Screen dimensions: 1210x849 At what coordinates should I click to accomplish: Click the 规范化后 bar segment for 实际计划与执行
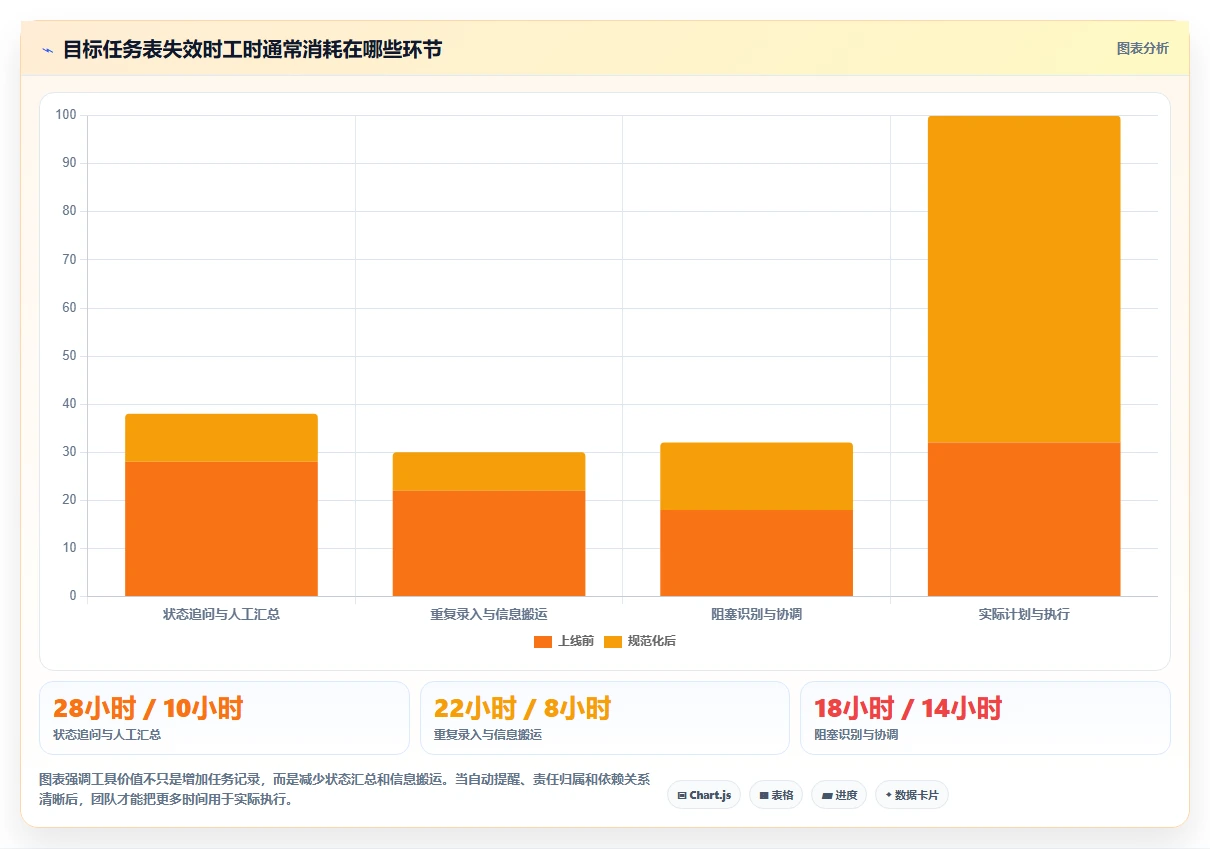1024,279
